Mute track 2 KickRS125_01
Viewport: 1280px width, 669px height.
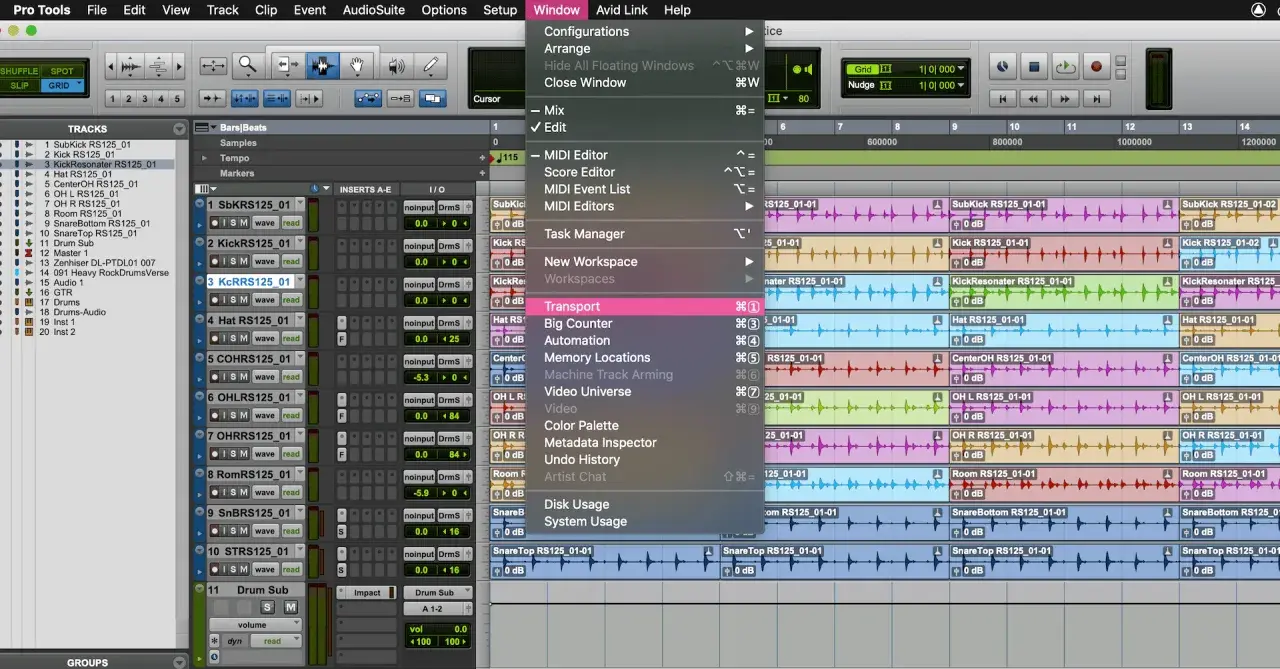(x=244, y=261)
